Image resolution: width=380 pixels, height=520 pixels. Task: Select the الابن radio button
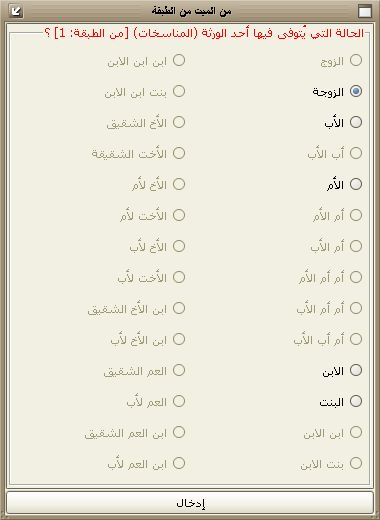[356, 370]
